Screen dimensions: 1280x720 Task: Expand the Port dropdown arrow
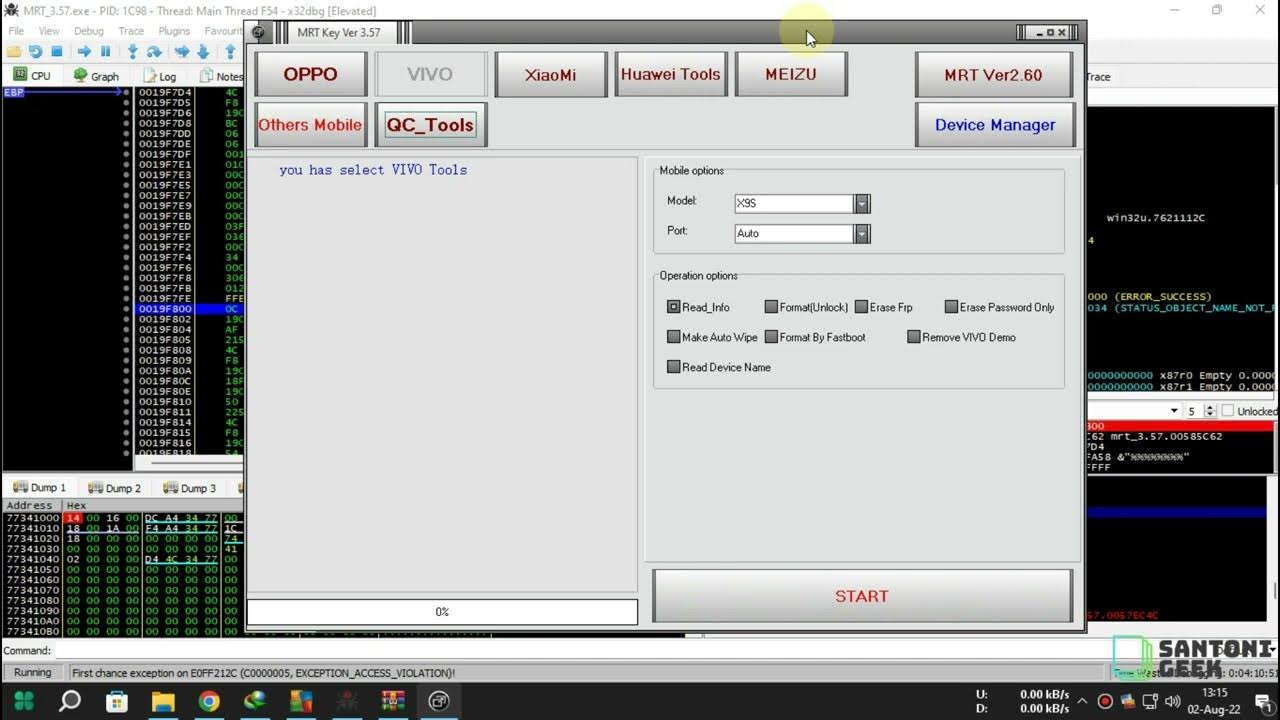(862, 233)
